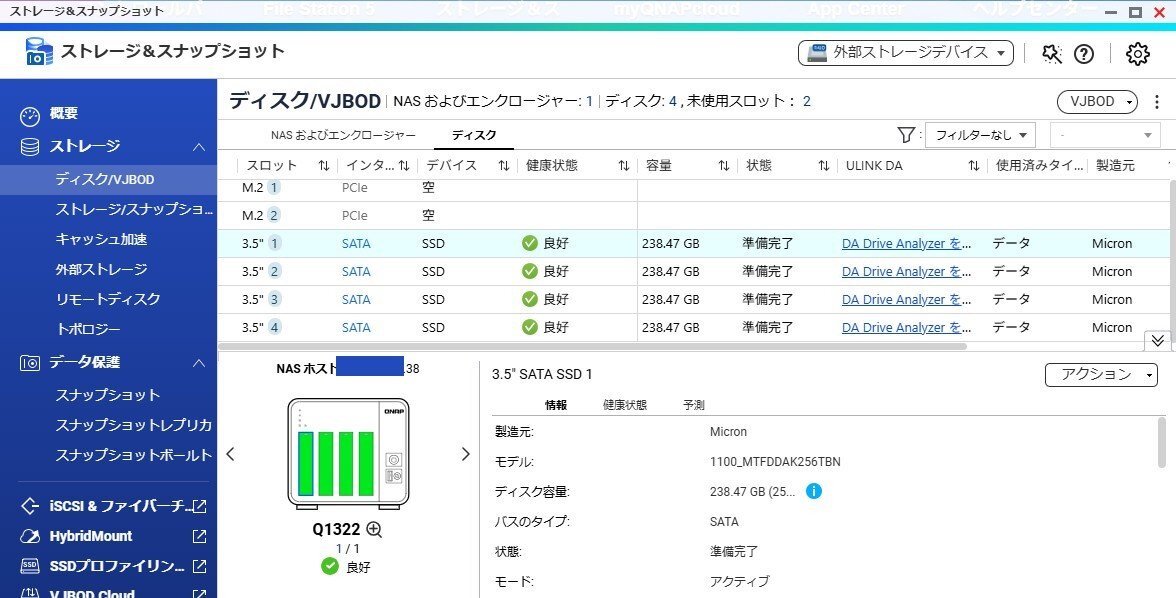Open the DA Drive Analyzer link for slot 1
The width and height of the screenshot is (1176, 598).
click(906, 243)
